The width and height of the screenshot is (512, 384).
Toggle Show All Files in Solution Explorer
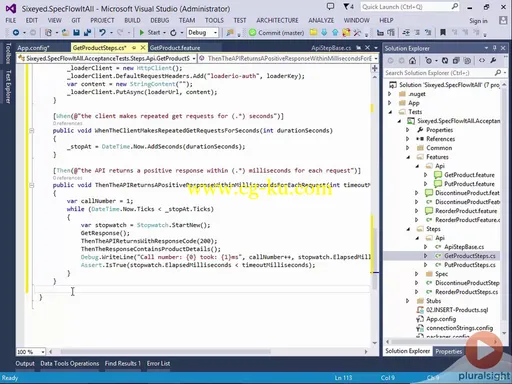(x=467, y=61)
